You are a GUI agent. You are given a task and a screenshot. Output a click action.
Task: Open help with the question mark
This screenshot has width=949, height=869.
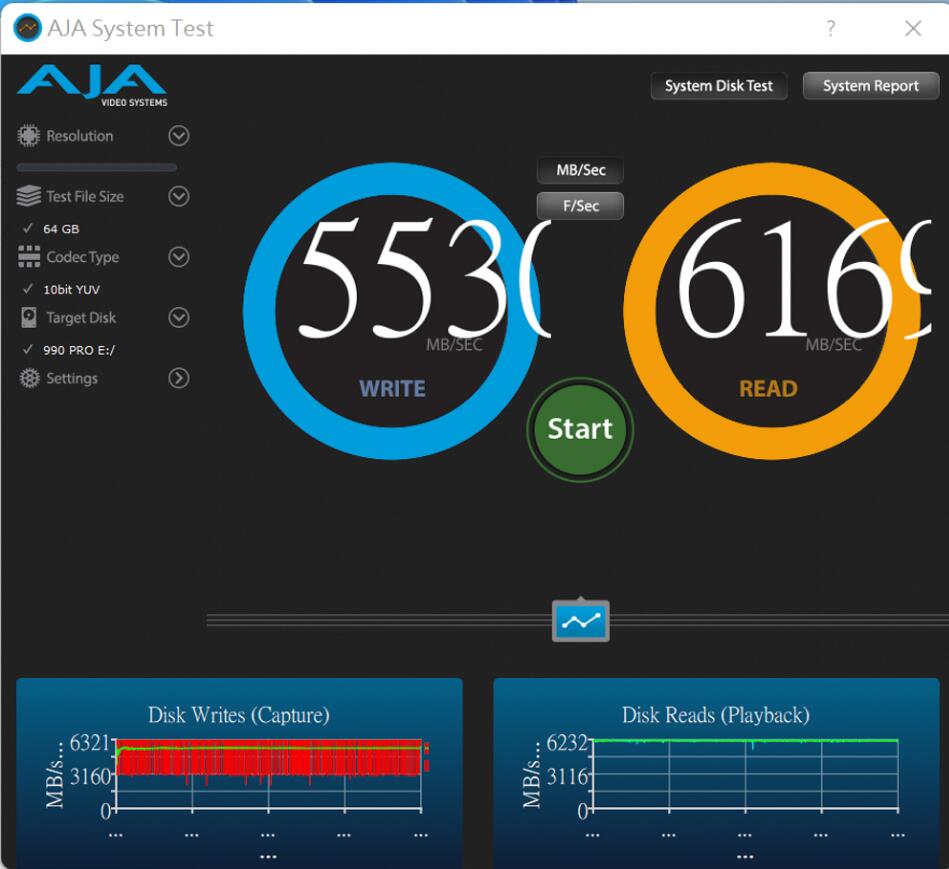pyautogui.click(x=831, y=28)
